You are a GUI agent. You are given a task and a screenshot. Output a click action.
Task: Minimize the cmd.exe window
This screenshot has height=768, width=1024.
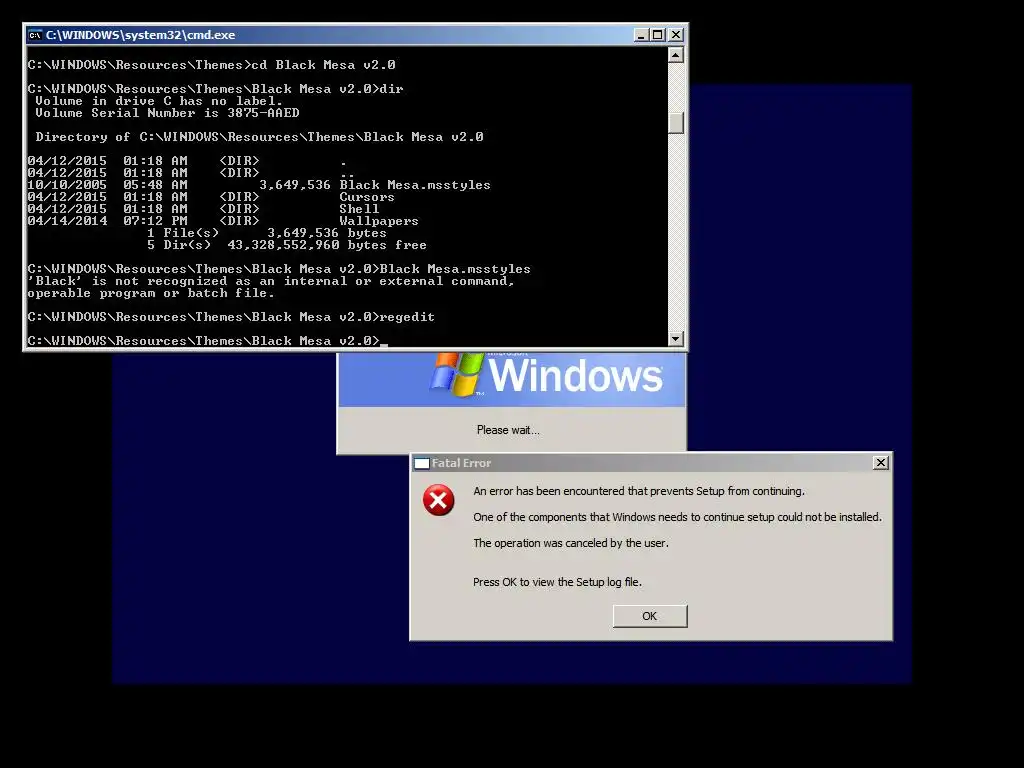point(641,35)
